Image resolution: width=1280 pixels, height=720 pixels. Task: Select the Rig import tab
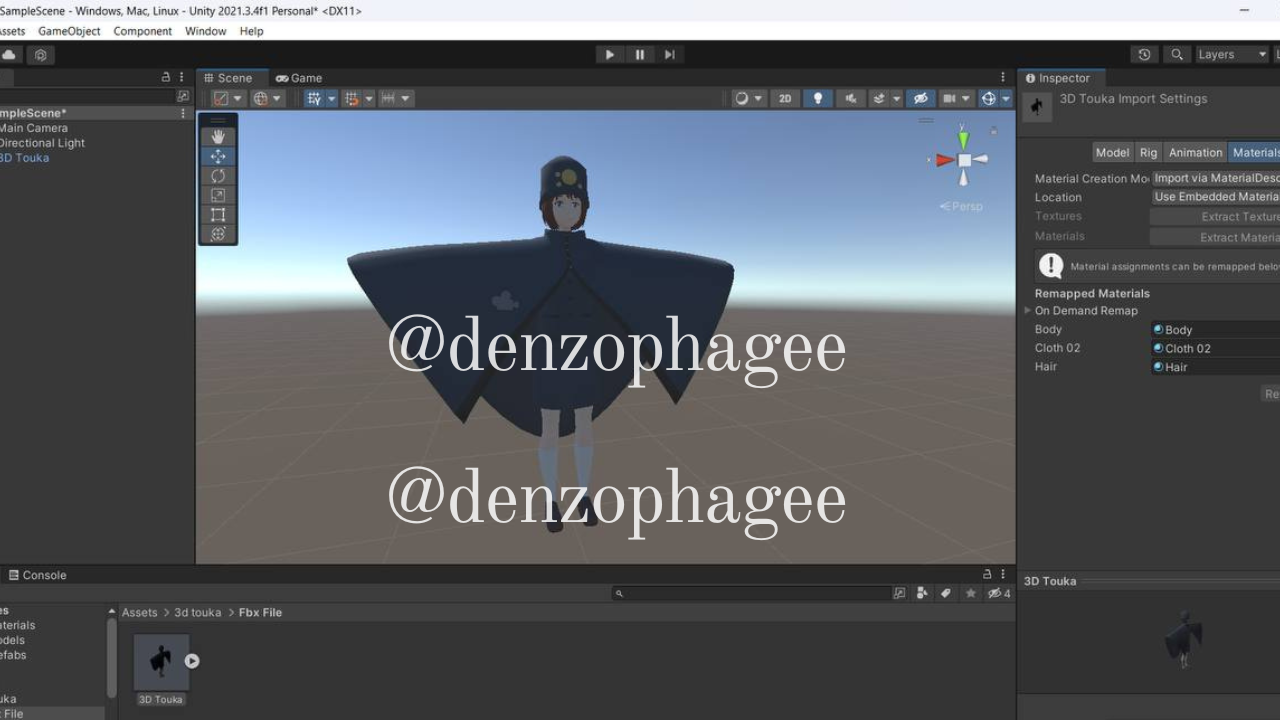[x=1148, y=152]
